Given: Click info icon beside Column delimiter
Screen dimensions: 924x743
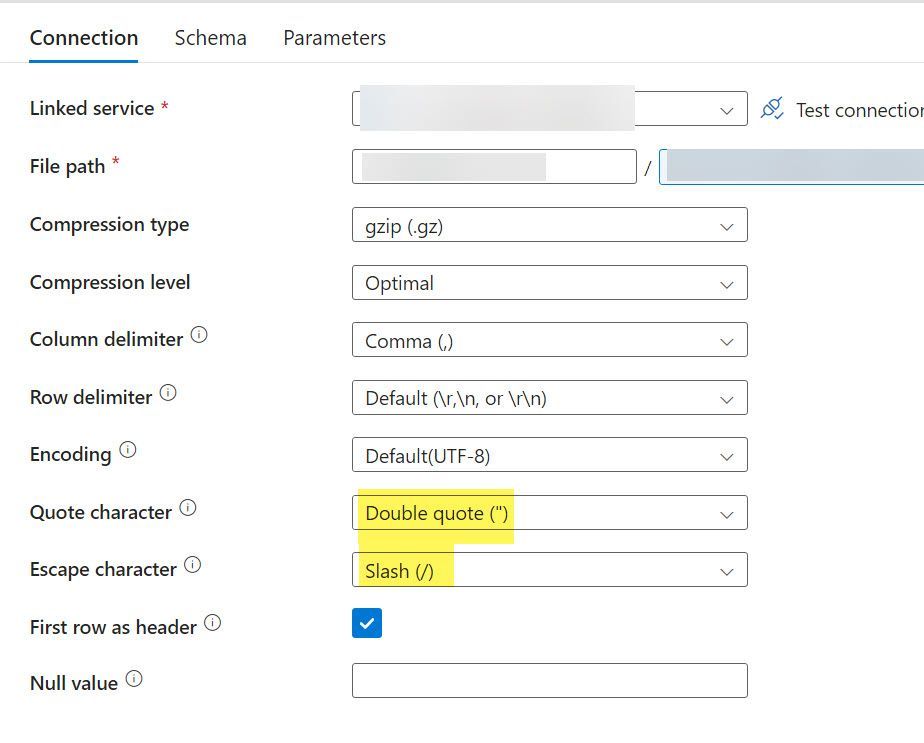Looking at the screenshot, I should point(199,336).
